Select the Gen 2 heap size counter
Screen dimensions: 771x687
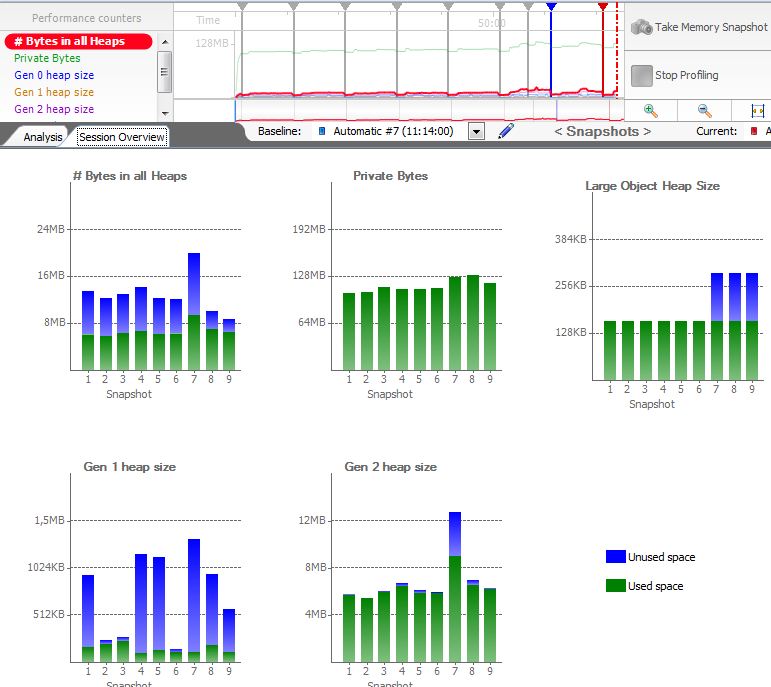pos(54,109)
